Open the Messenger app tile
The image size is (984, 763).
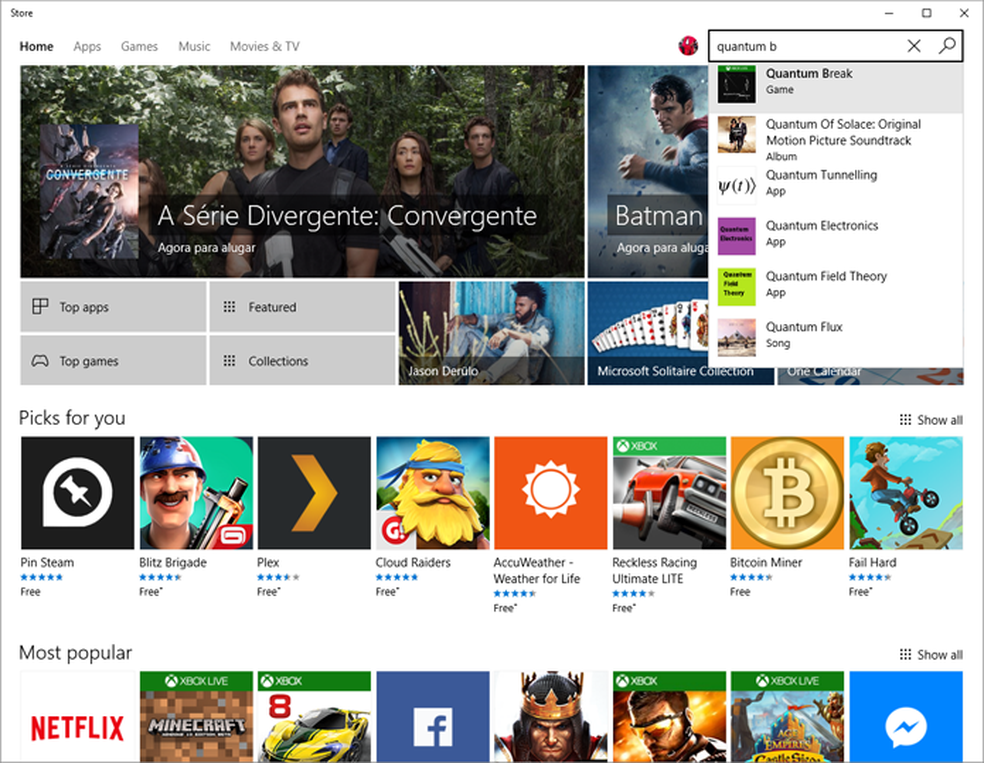[x=906, y=717]
